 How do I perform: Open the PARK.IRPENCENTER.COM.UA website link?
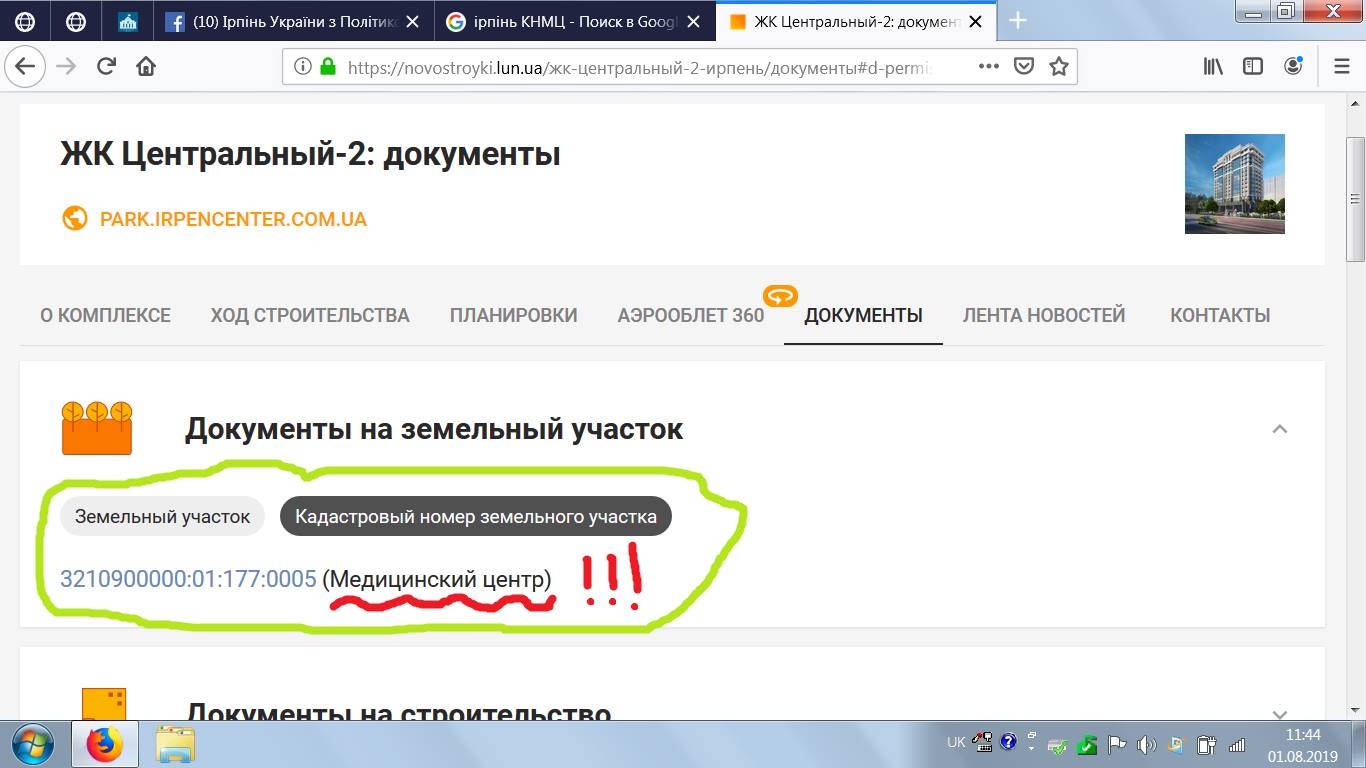[233, 219]
